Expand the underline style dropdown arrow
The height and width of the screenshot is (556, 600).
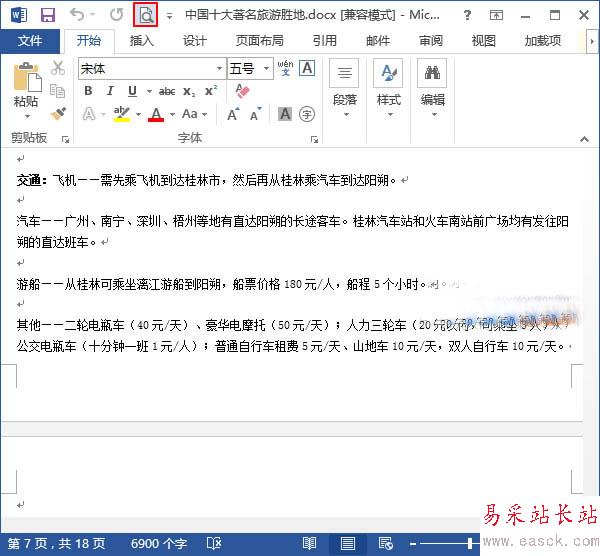pyautogui.click(x=149, y=91)
